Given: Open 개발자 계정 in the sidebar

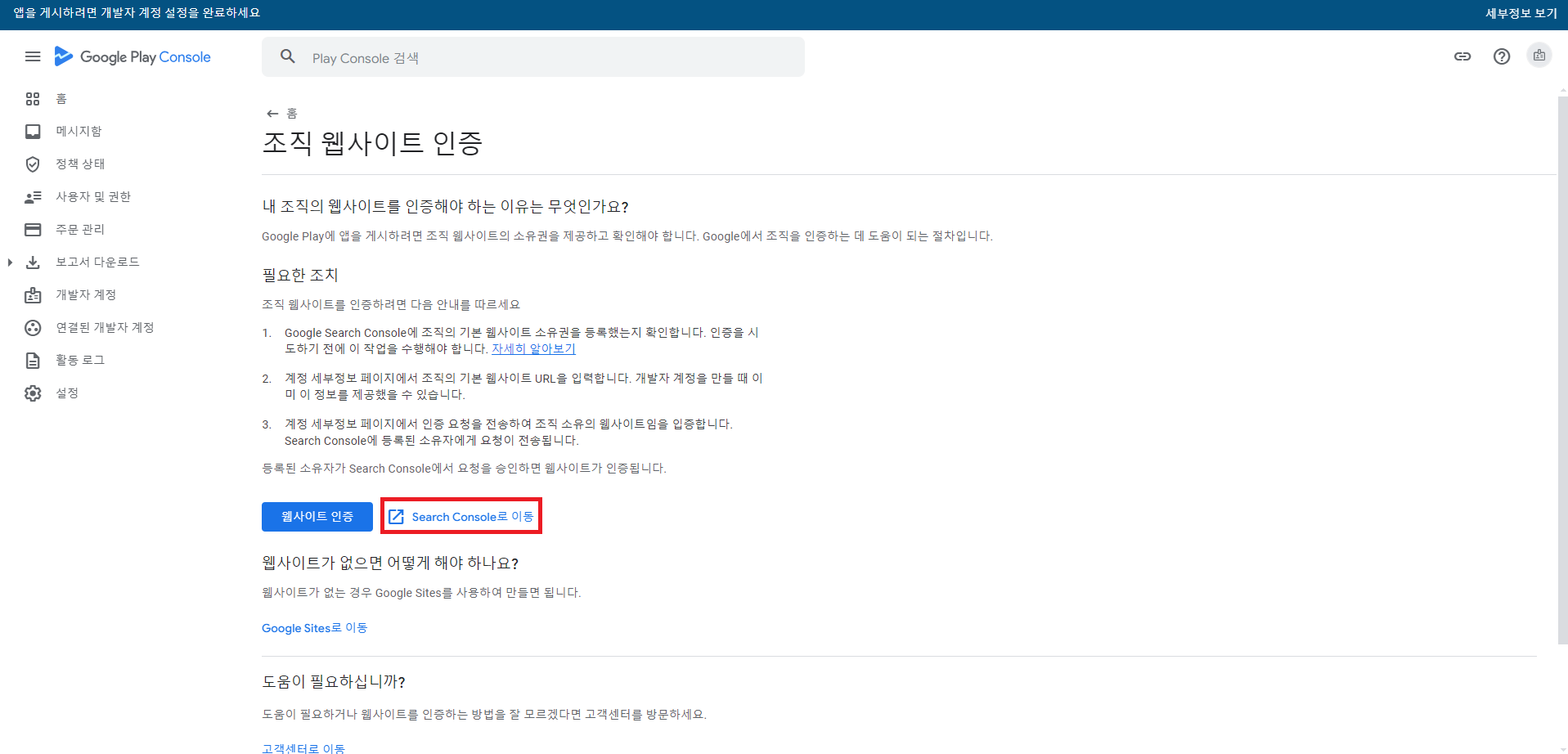Looking at the screenshot, I should (x=86, y=295).
